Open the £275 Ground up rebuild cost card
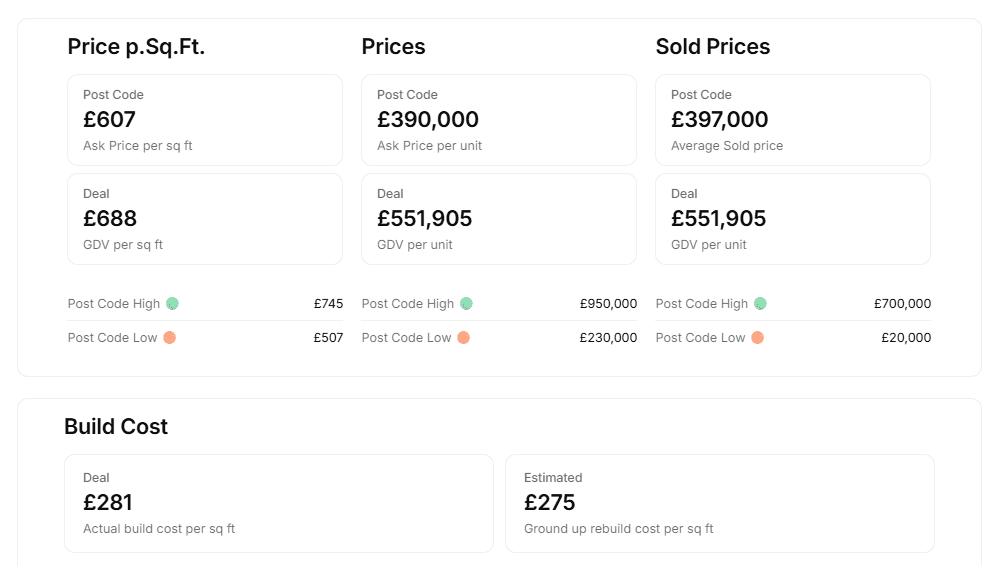The image size is (998, 566). tap(720, 504)
